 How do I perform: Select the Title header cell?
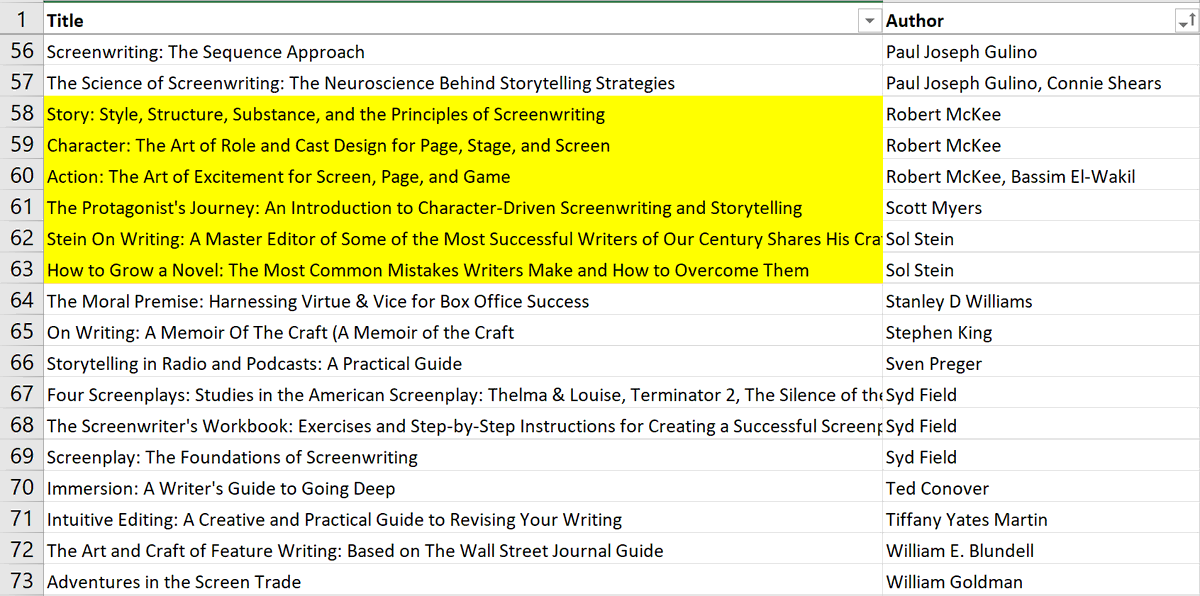pyautogui.click(x=463, y=20)
